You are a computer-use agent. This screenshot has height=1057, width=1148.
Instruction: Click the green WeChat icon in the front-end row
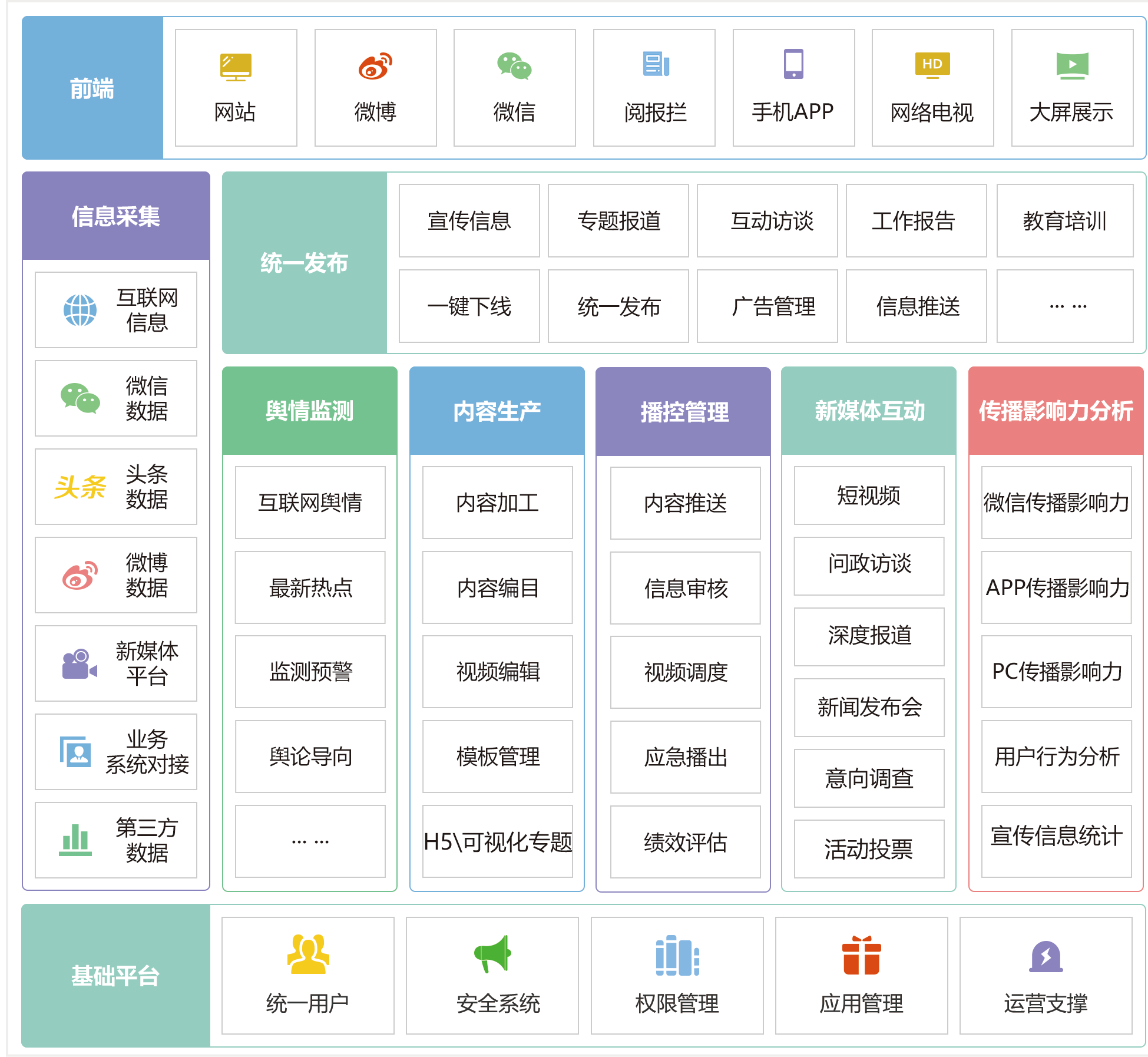[x=514, y=66]
